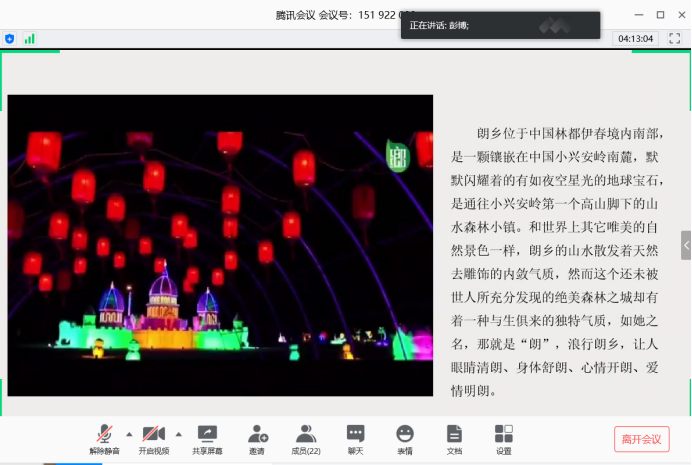Click the blue security shield icon
The height and width of the screenshot is (465, 692).
coord(10,38)
